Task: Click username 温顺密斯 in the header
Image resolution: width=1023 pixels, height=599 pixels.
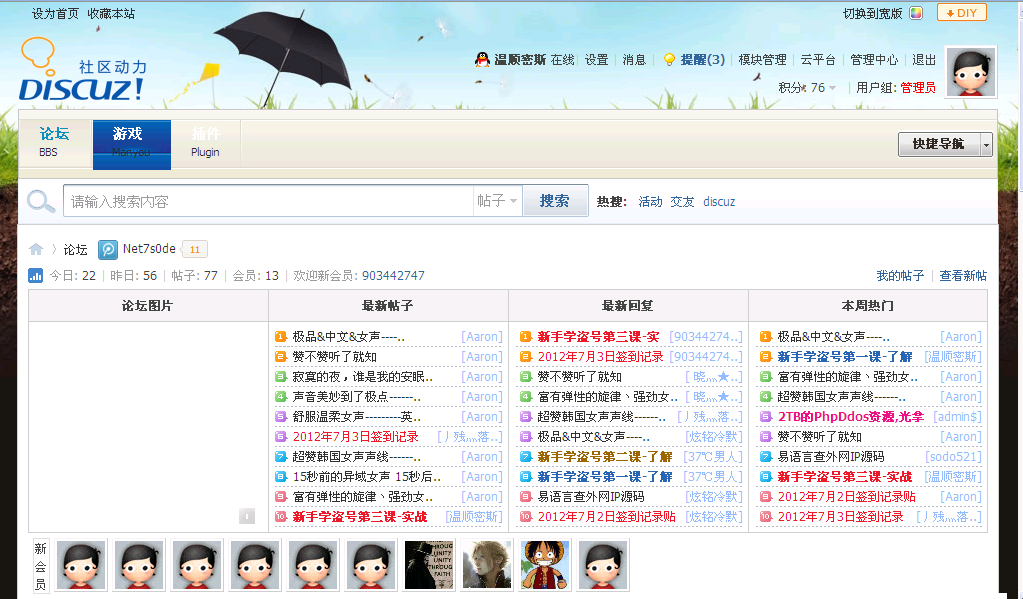Action: (x=520, y=59)
